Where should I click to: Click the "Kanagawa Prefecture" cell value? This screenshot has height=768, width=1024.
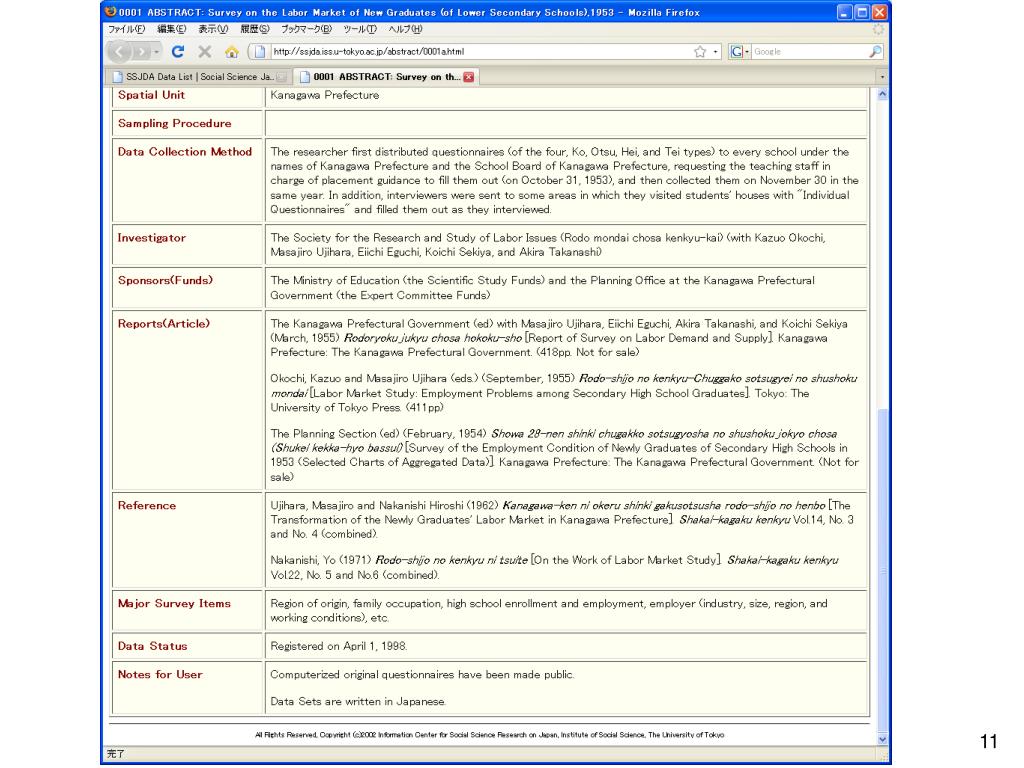(x=325, y=95)
